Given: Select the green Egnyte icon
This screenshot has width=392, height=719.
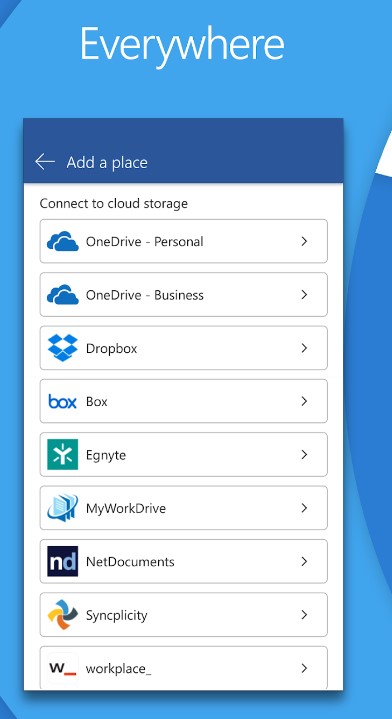Looking at the screenshot, I should tap(63, 454).
